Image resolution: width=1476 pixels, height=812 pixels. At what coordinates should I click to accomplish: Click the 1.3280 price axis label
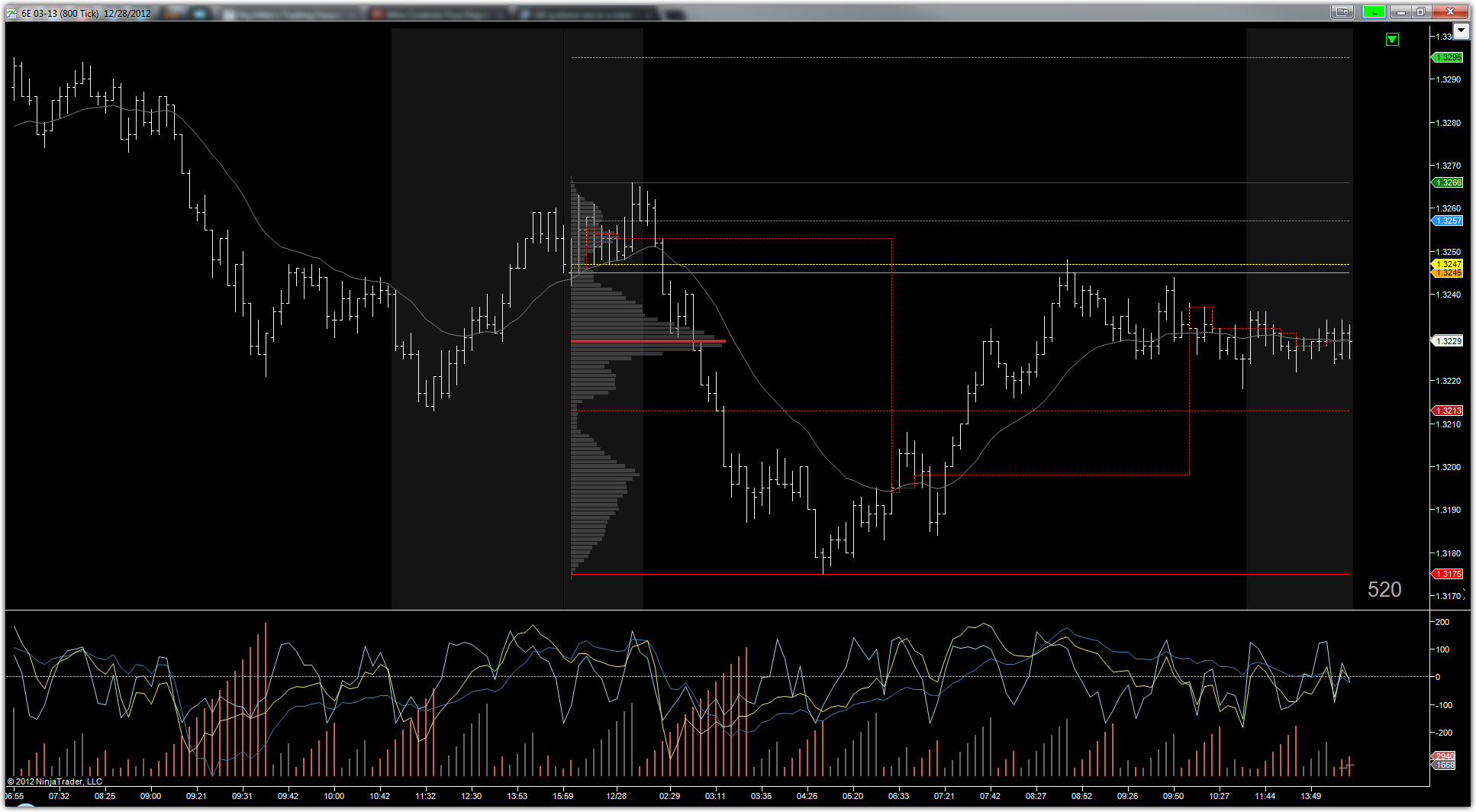[x=1449, y=123]
